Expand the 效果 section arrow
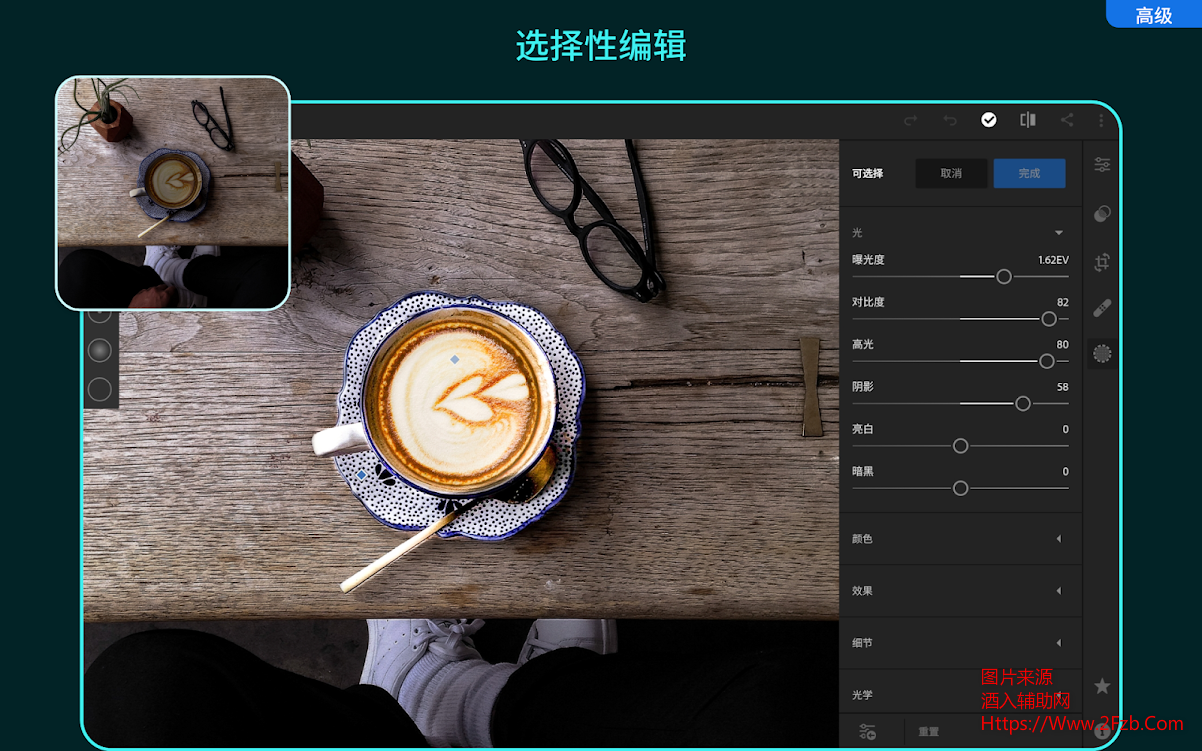The width and height of the screenshot is (1202, 751). pyautogui.click(x=1059, y=591)
